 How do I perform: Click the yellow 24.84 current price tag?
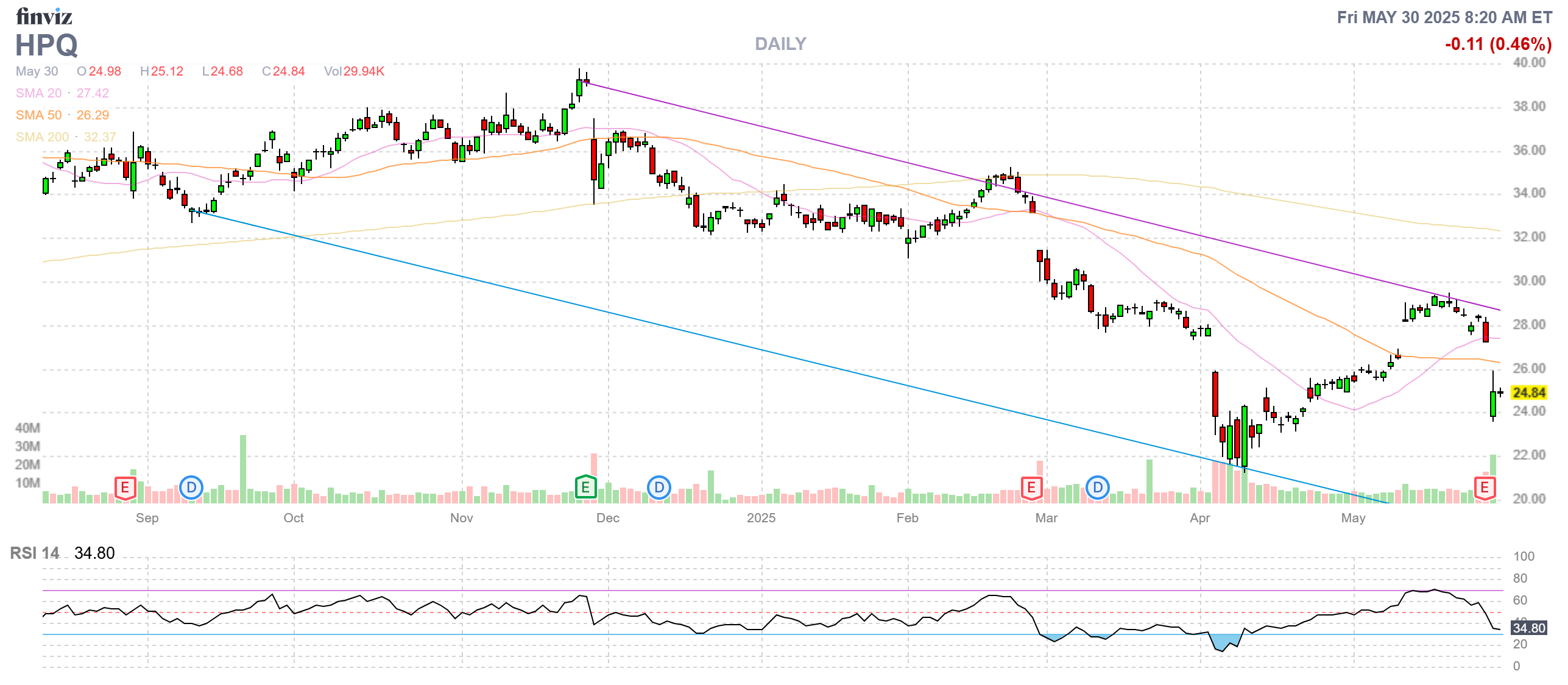click(1529, 393)
